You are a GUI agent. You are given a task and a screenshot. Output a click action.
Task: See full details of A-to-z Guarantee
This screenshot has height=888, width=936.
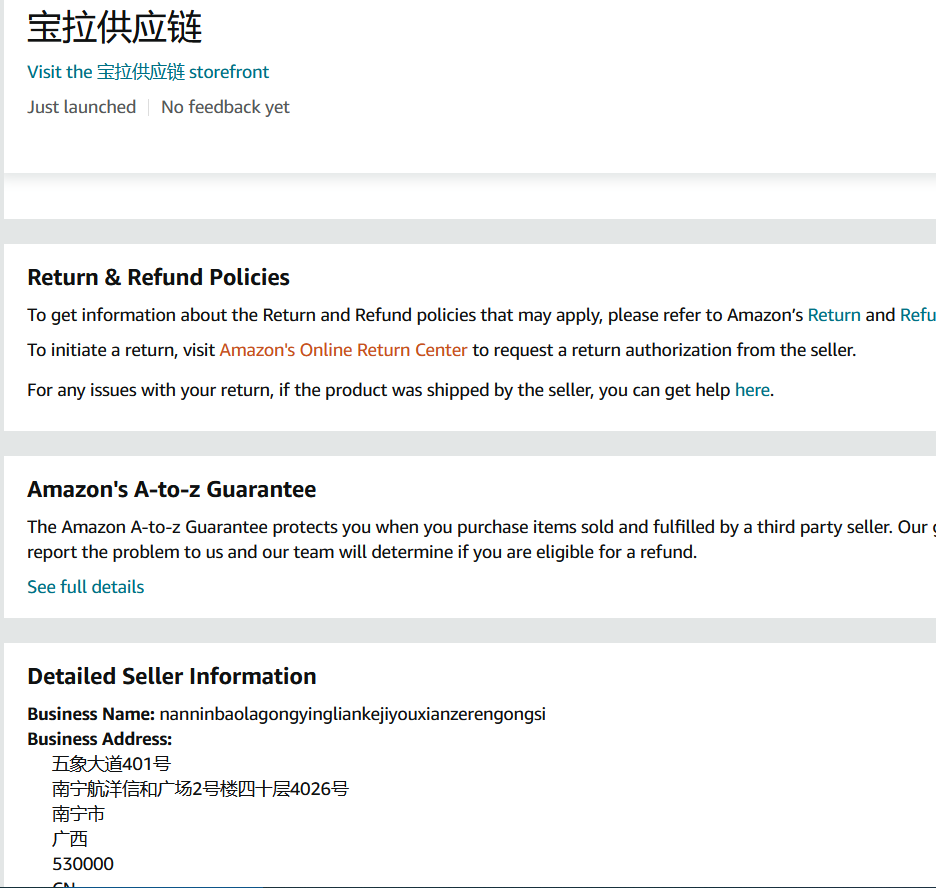[x=86, y=587]
